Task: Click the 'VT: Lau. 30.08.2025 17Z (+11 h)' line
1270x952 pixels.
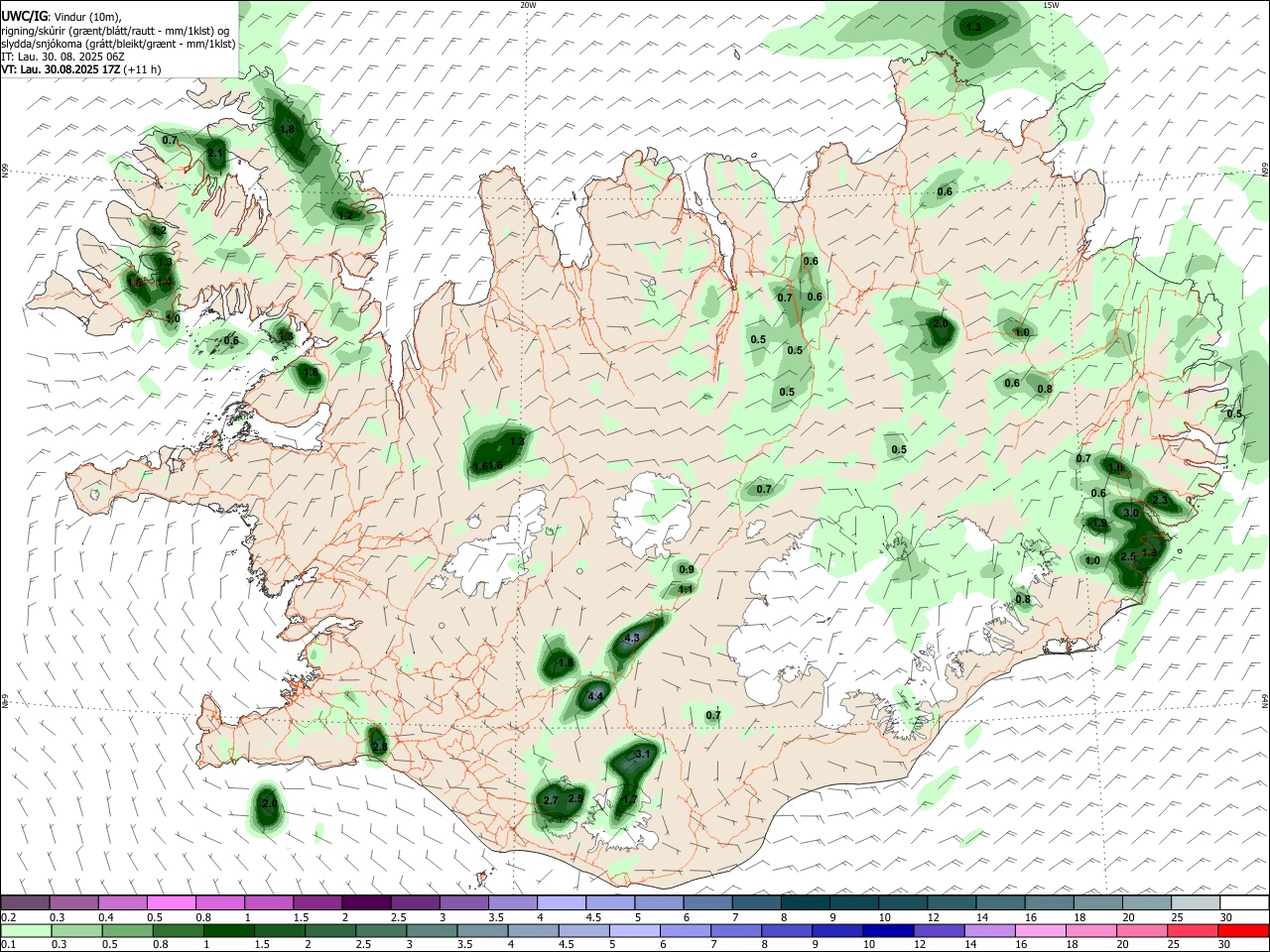Action: [81, 69]
